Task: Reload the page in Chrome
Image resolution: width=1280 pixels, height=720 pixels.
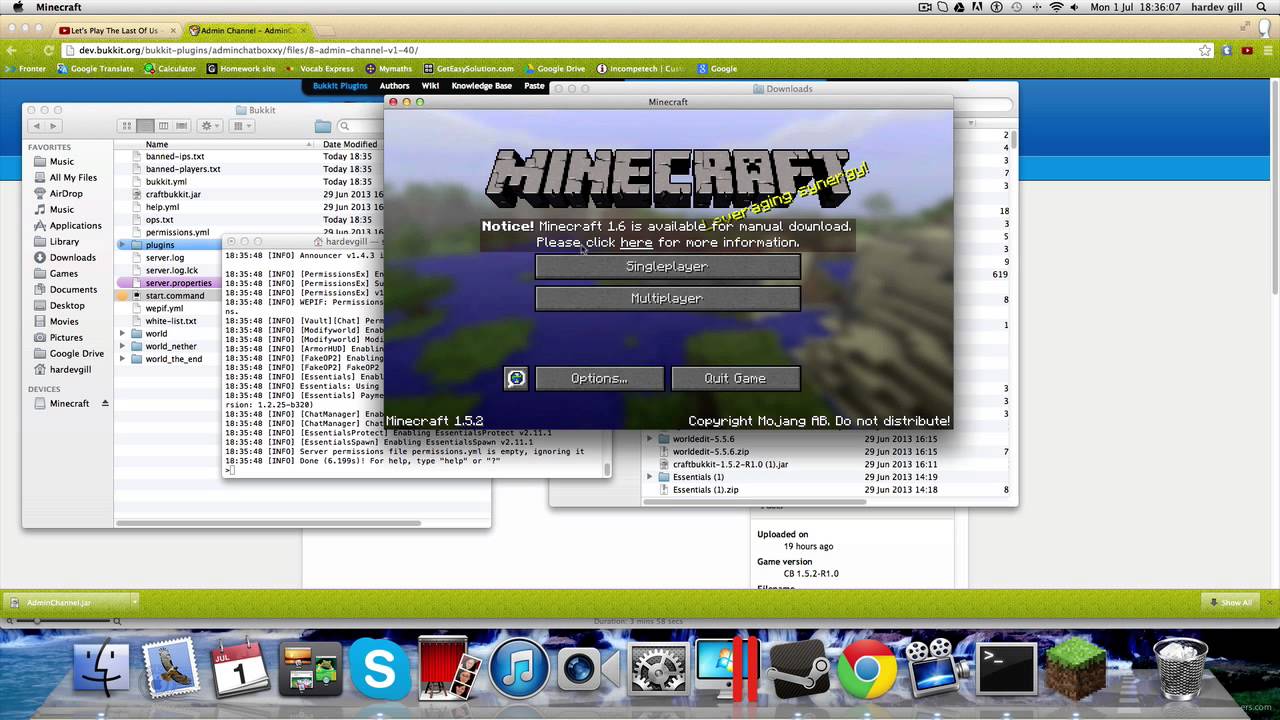Action: pos(49,50)
